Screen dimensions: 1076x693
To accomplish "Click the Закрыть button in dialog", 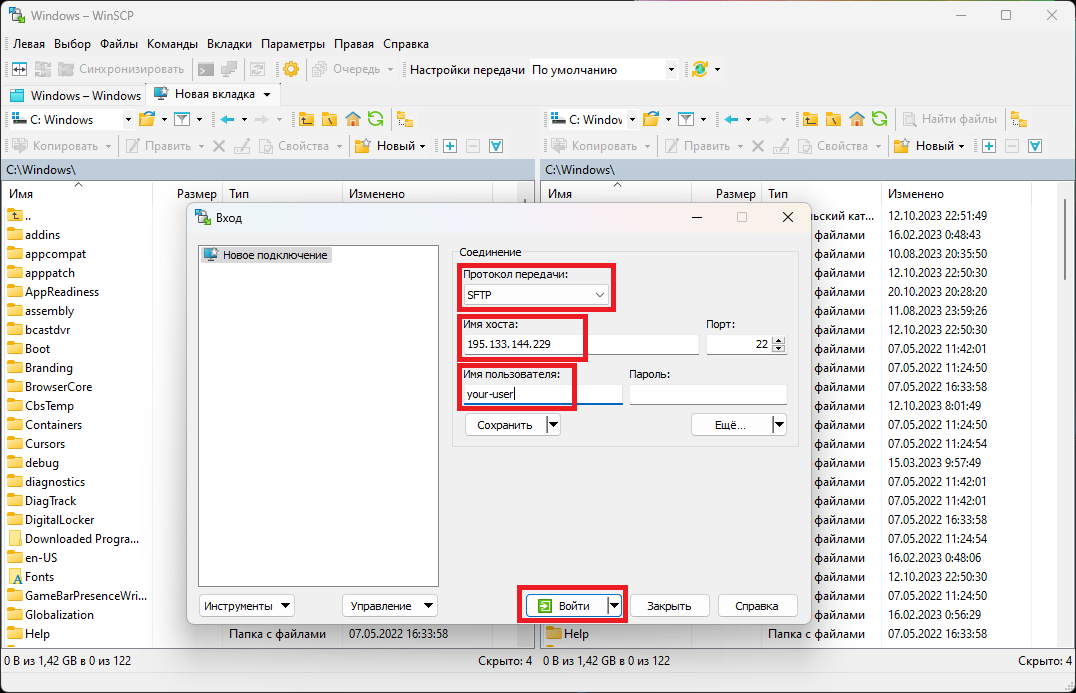I will tap(669, 606).
